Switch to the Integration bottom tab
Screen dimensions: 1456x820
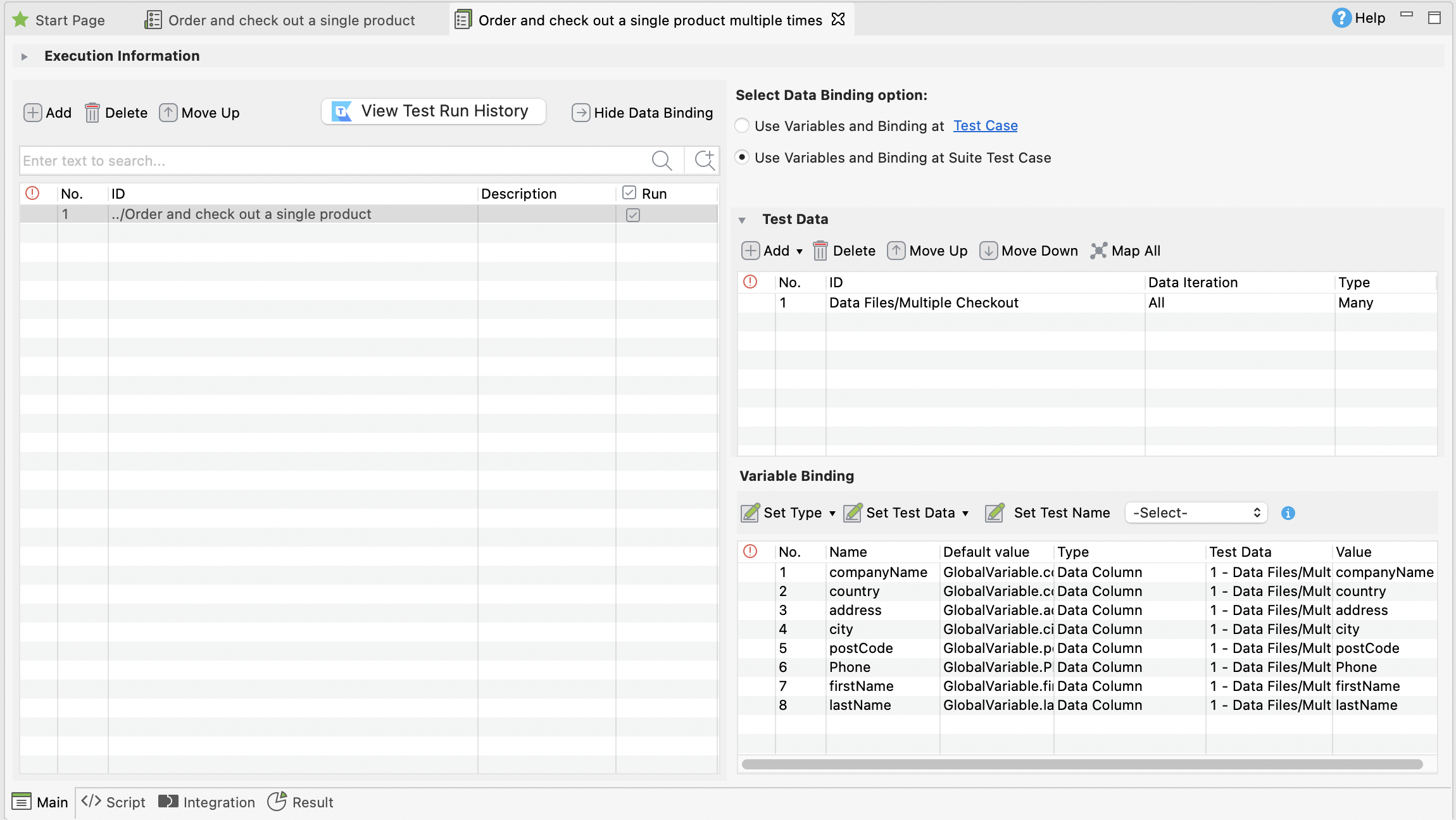(206, 802)
